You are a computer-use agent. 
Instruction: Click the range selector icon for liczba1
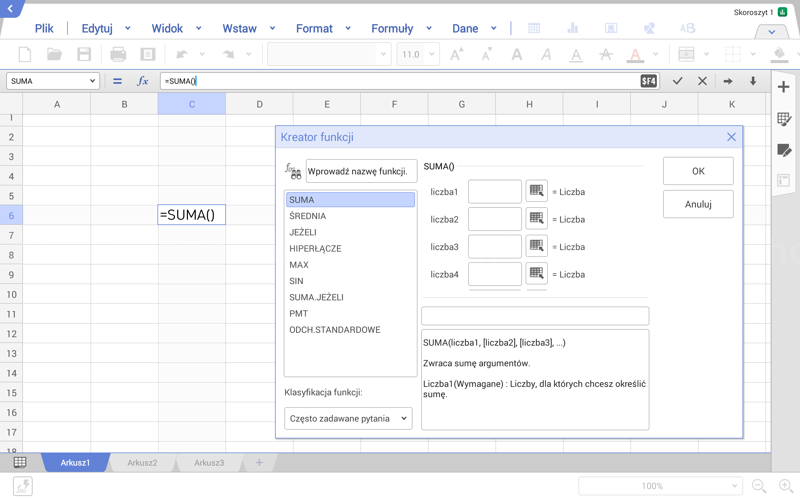click(536, 191)
